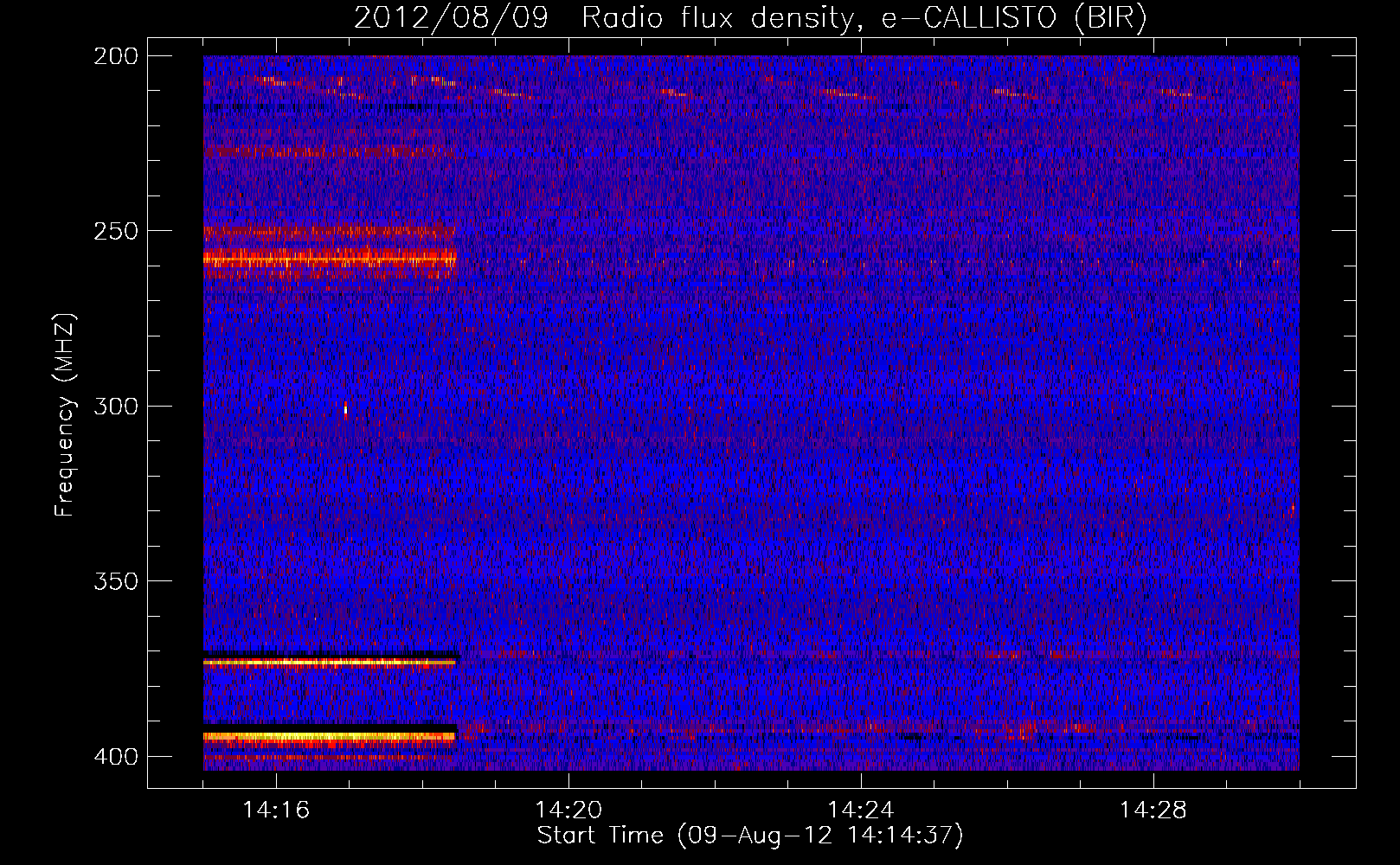
Task: Click the 14:16 time tick label
Action: 276,811
